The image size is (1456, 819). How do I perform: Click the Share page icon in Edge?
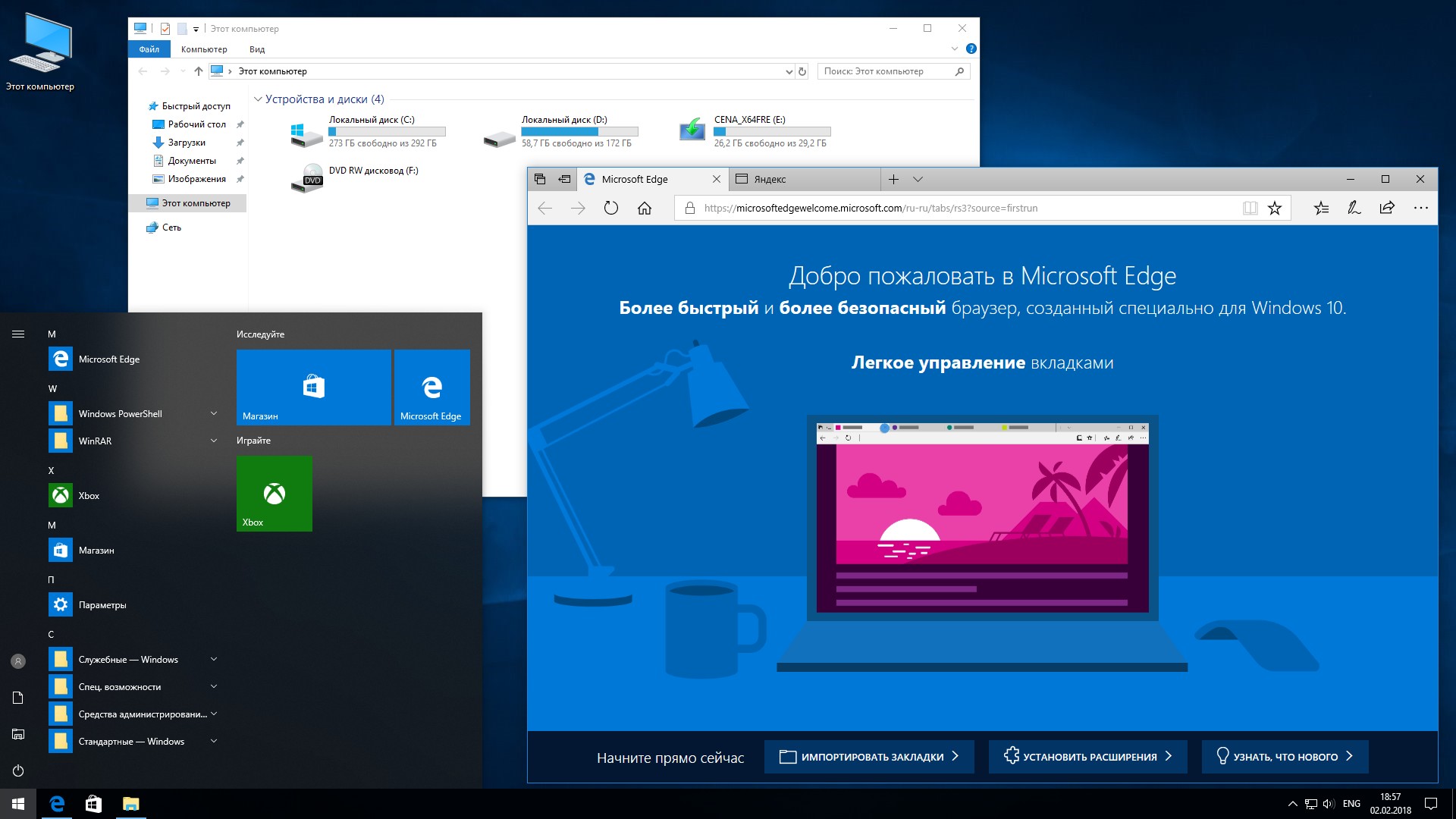click(1387, 208)
